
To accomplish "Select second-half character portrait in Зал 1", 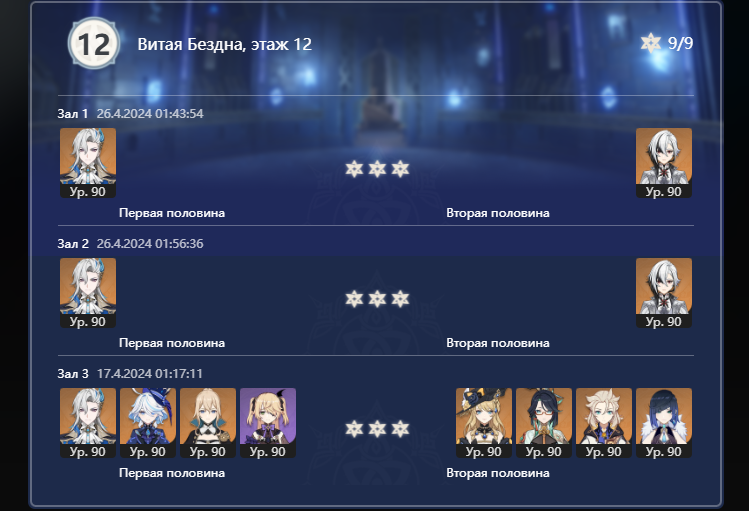I will tap(663, 162).
